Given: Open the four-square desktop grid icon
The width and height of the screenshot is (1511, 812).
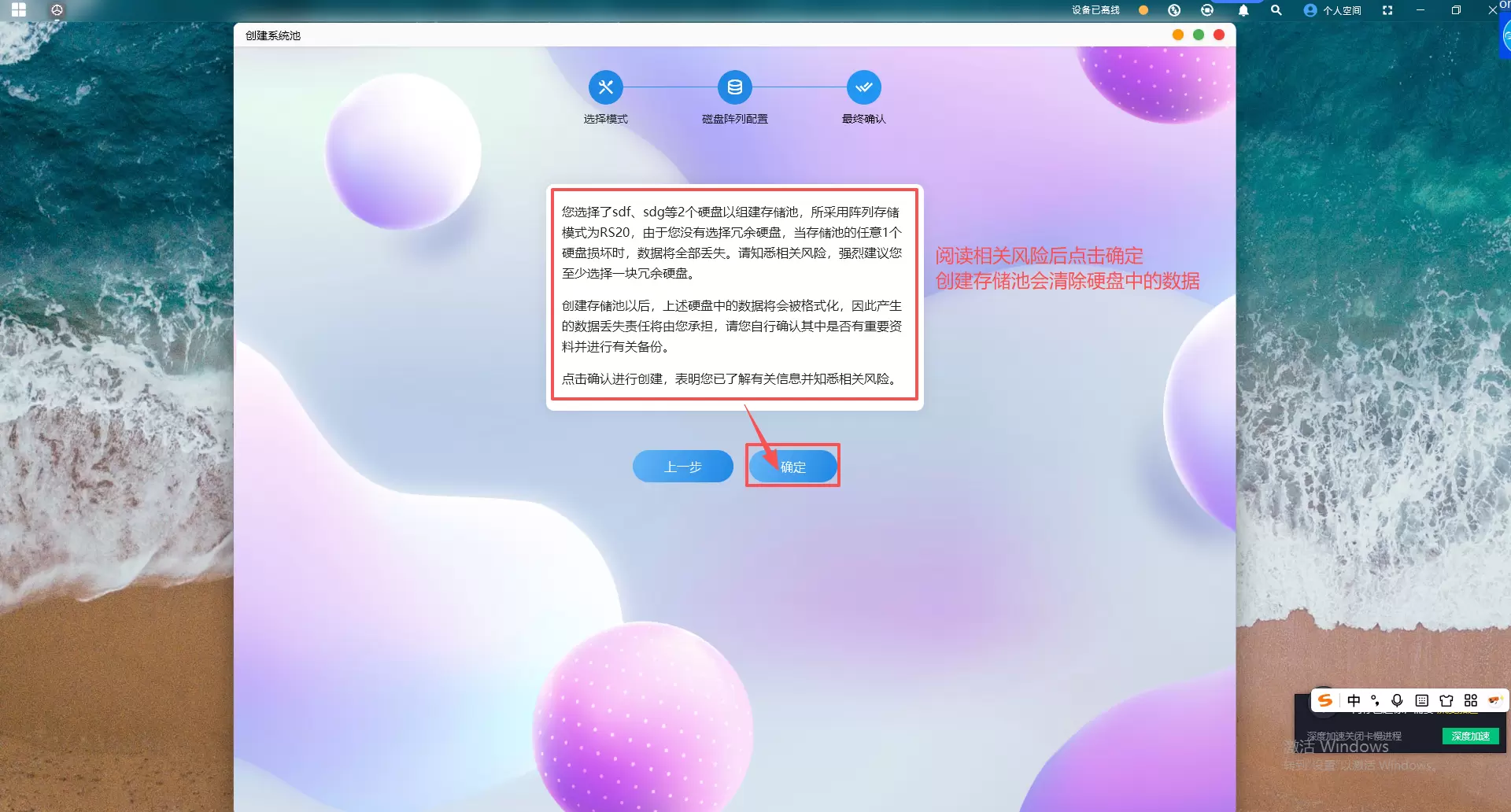Looking at the screenshot, I should coord(19,10).
